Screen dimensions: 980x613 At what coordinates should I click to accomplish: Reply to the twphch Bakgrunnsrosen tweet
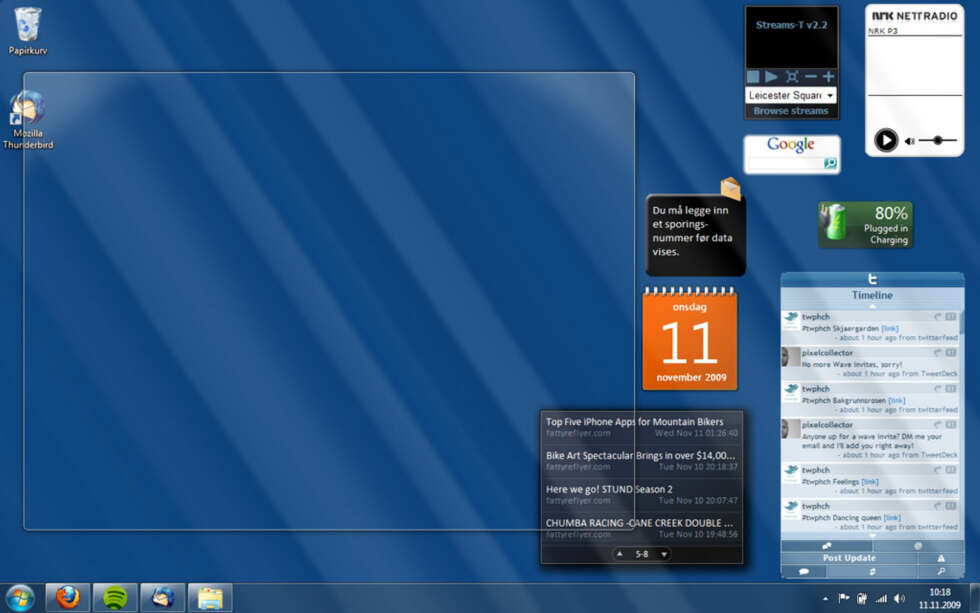point(937,389)
